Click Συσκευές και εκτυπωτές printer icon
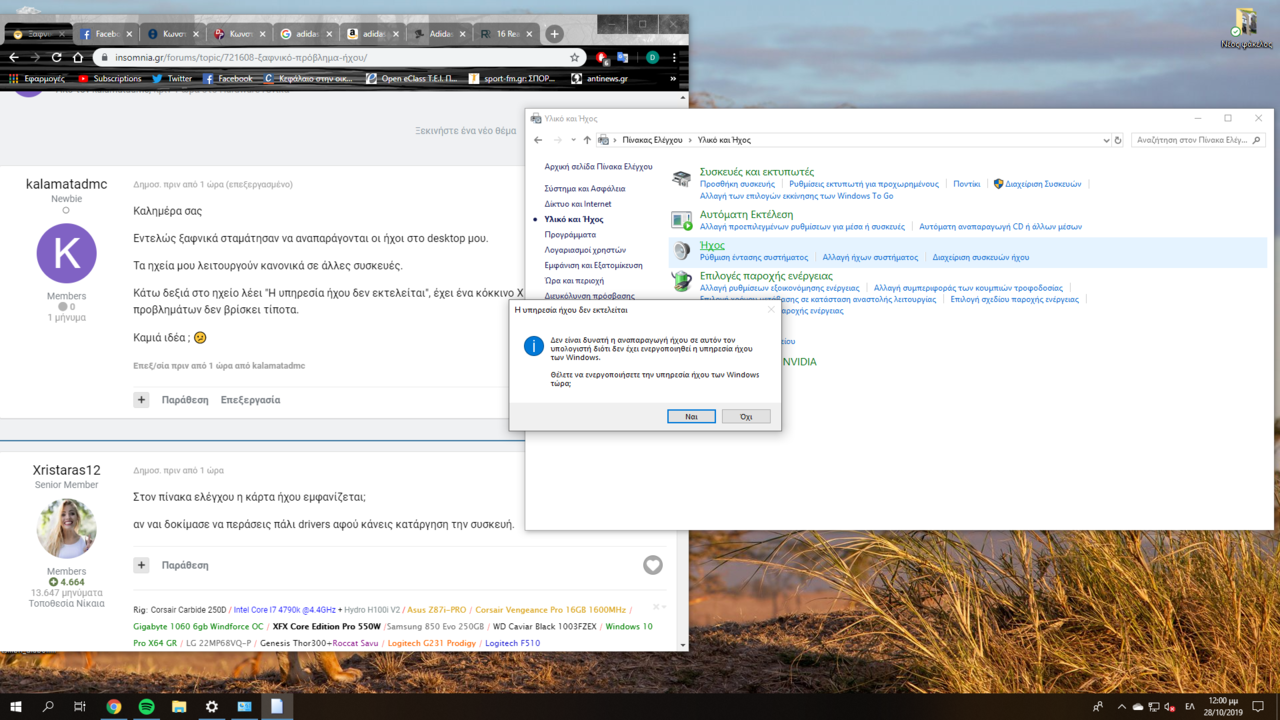The height and width of the screenshot is (720, 1280). pos(682,179)
